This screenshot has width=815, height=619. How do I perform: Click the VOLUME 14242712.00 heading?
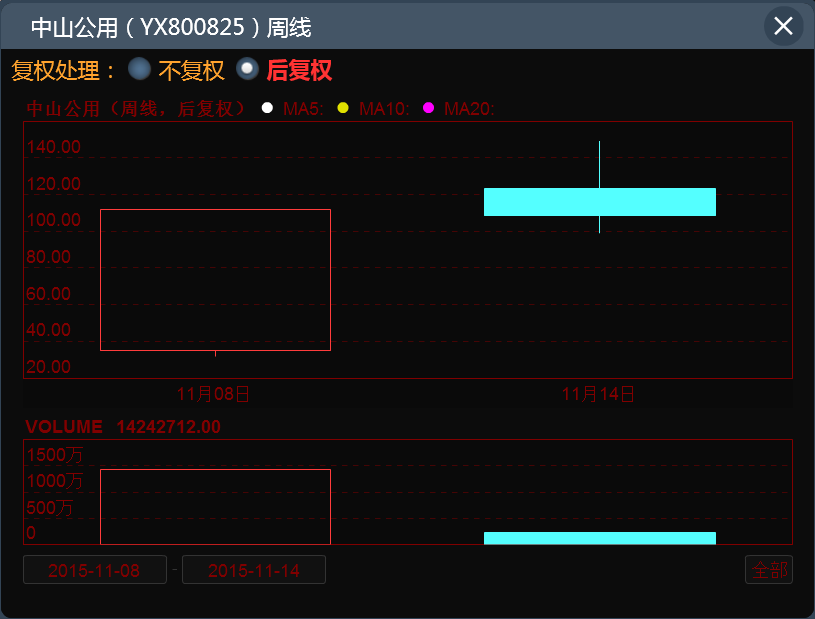123,427
